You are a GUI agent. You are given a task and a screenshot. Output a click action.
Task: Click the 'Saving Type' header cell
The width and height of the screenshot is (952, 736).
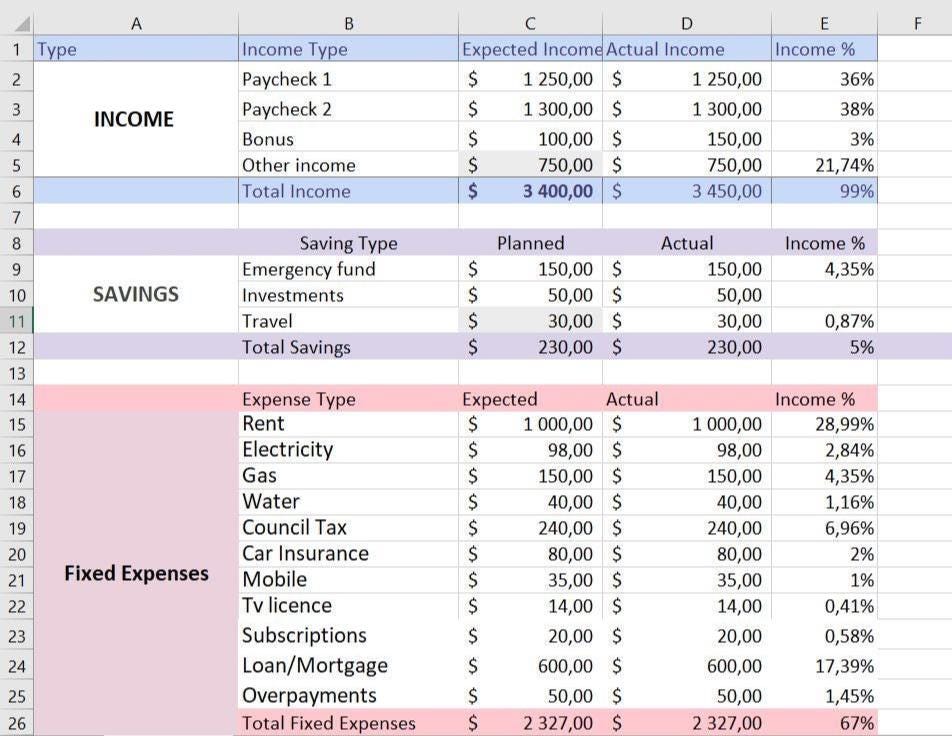point(348,243)
